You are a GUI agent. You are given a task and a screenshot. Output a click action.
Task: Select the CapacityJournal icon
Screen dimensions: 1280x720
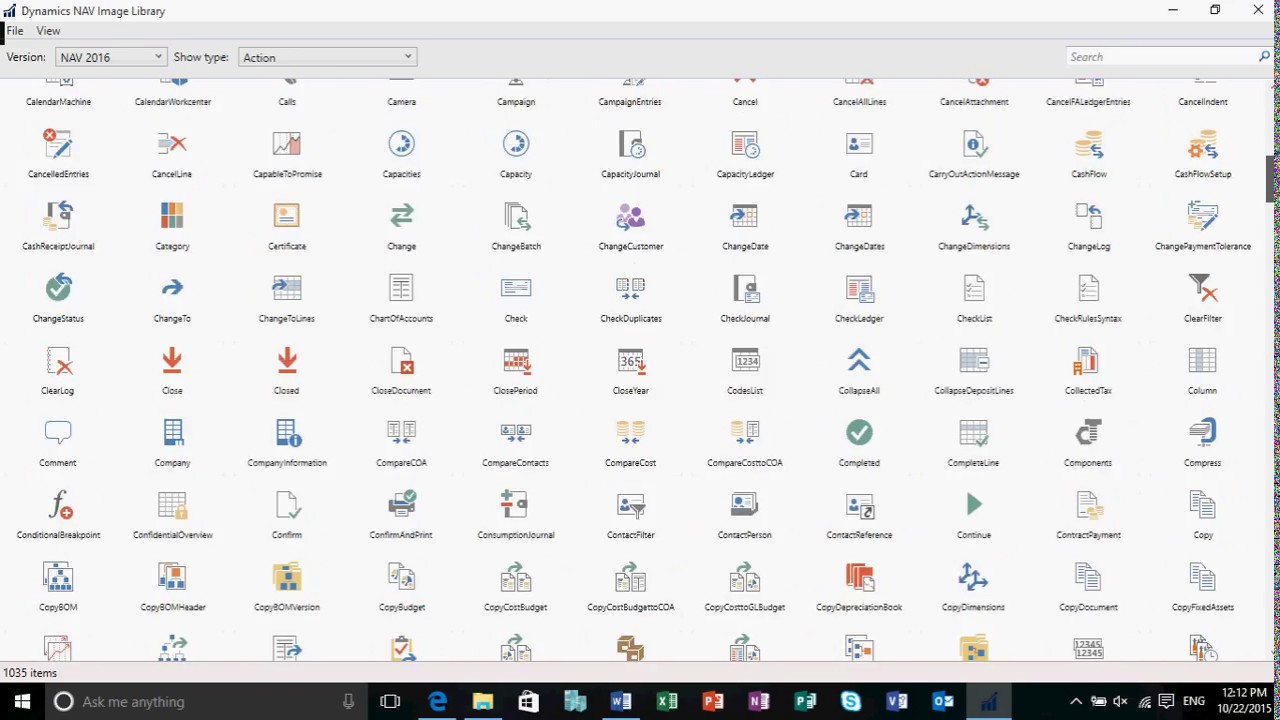click(x=630, y=144)
